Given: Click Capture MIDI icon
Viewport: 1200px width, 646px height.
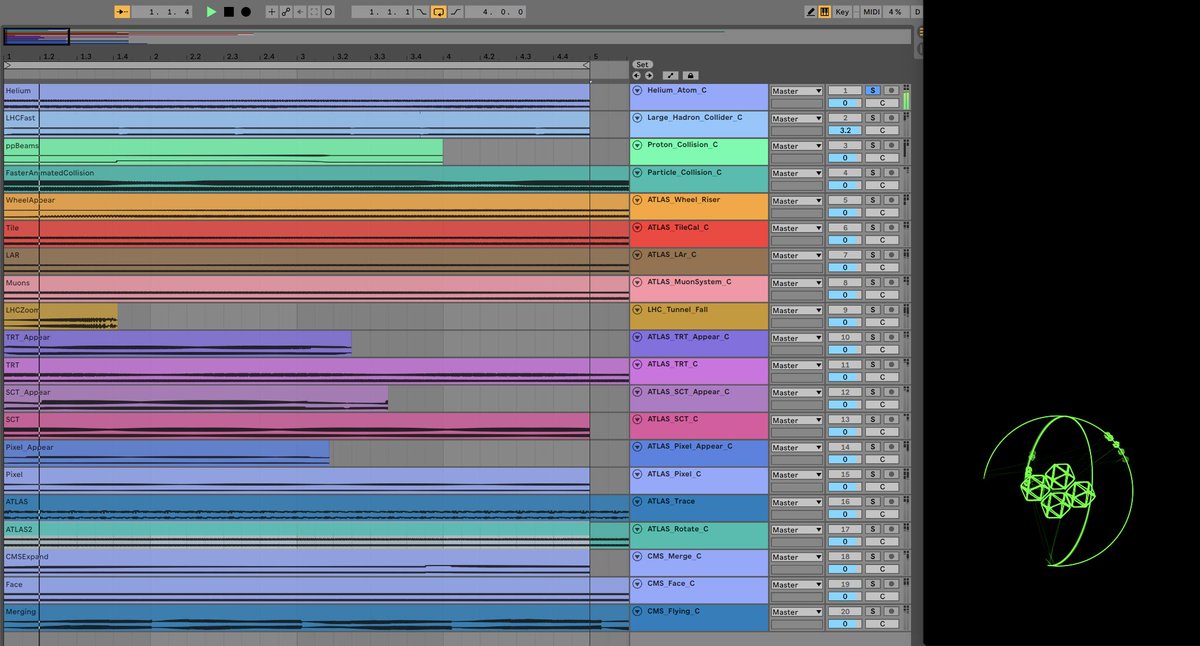Looking at the screenshot, I should pos(314,12).
